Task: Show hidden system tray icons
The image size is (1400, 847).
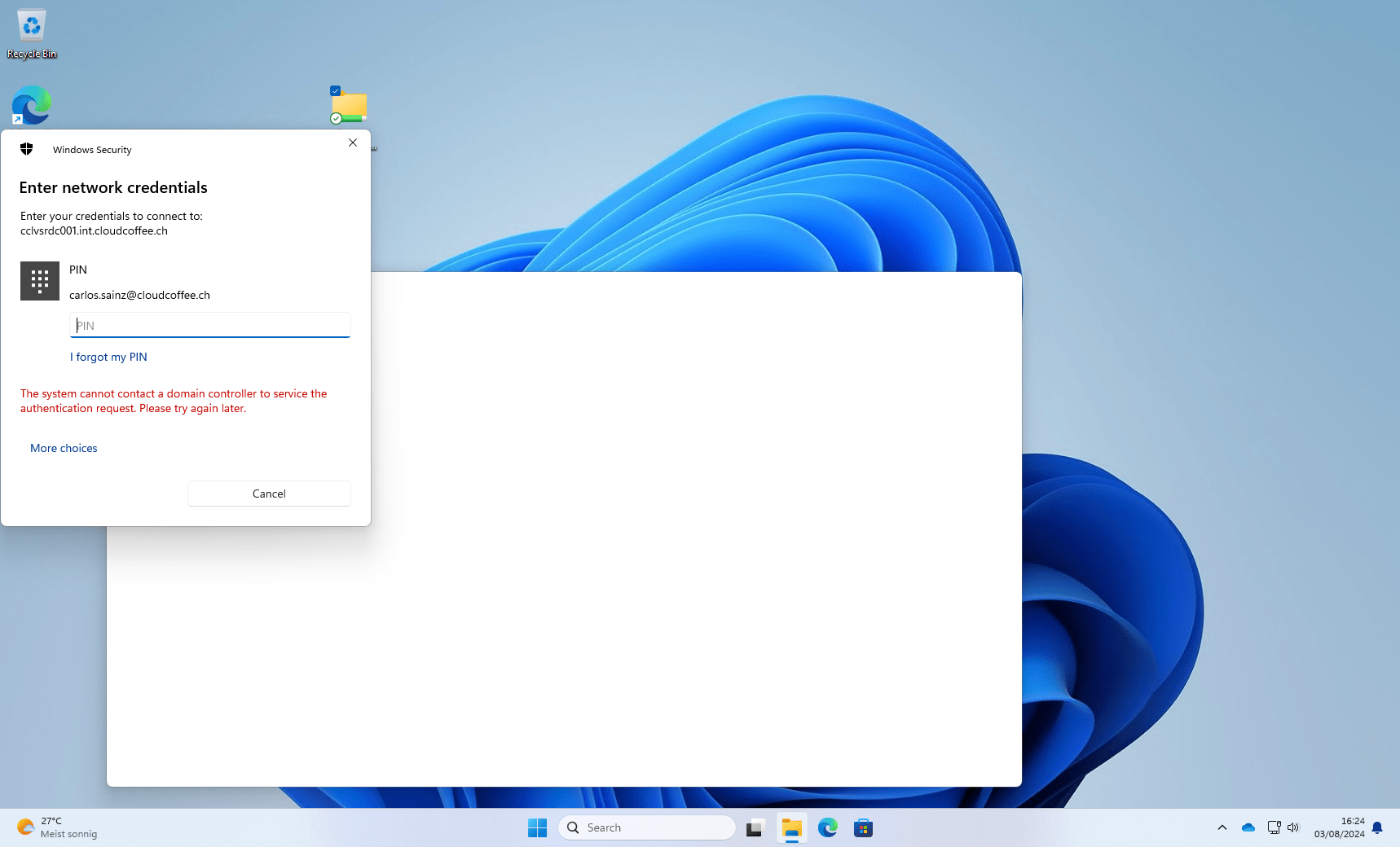Action: coord(1222,827)
